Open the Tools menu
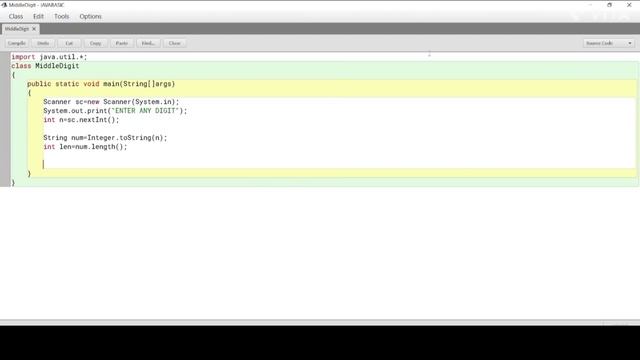Image resolution: width=640 pixels, height=360 pixels. (x=62, y=16)
